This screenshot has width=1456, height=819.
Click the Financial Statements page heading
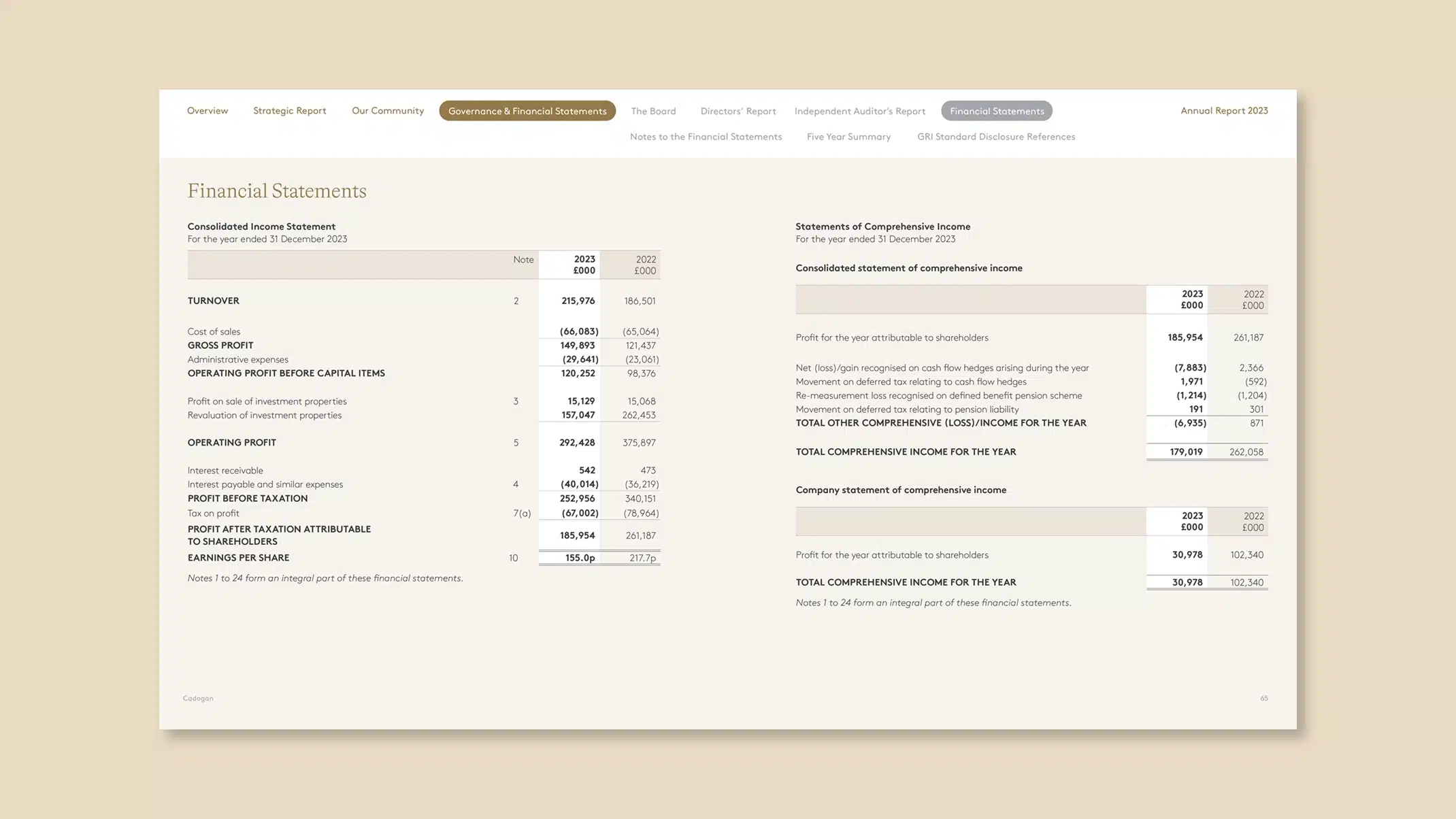[276, 191]
